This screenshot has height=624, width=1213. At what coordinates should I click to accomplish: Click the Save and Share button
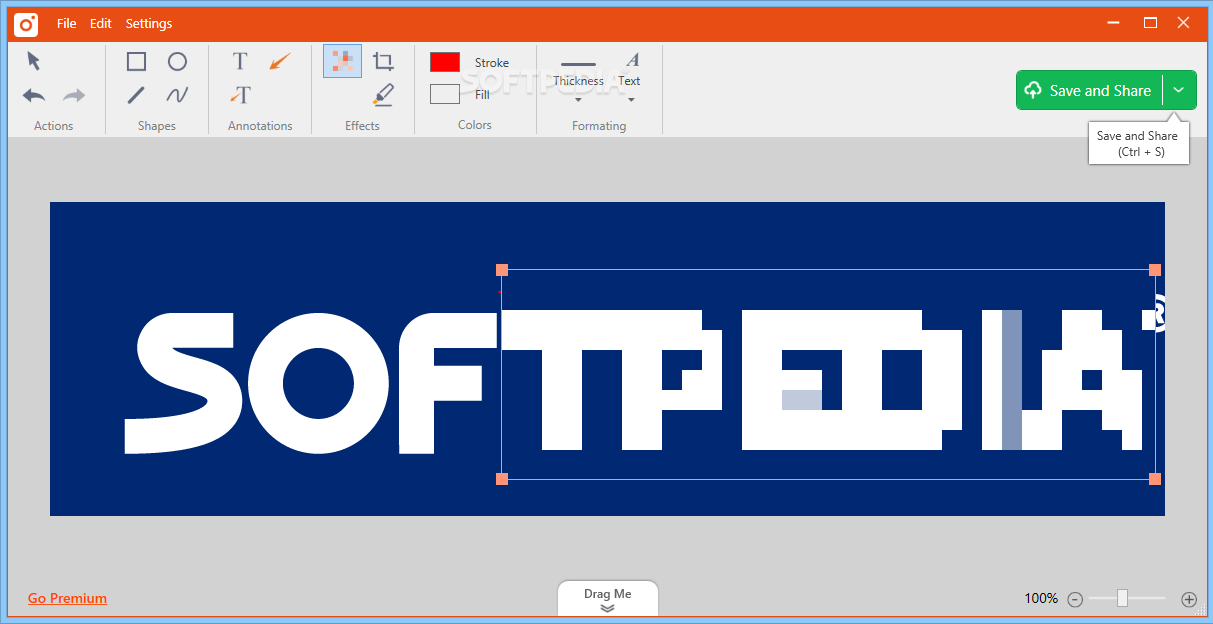(x=1089, y=90)
